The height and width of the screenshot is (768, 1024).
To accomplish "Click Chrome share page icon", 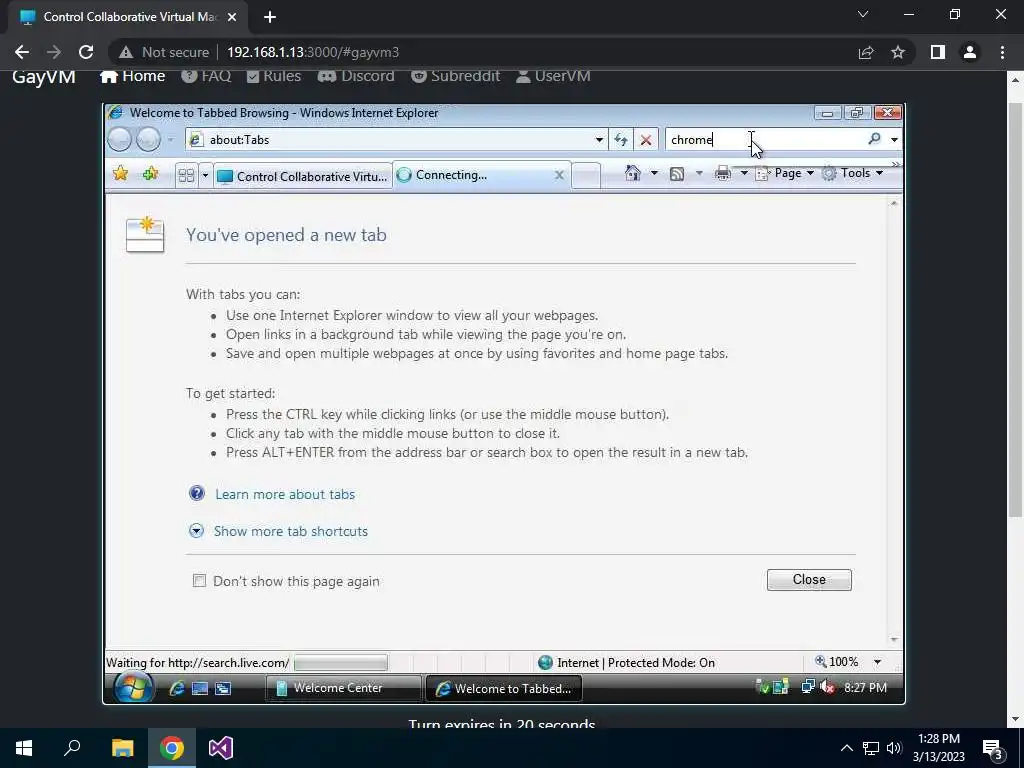I will (x=866, y=52).
